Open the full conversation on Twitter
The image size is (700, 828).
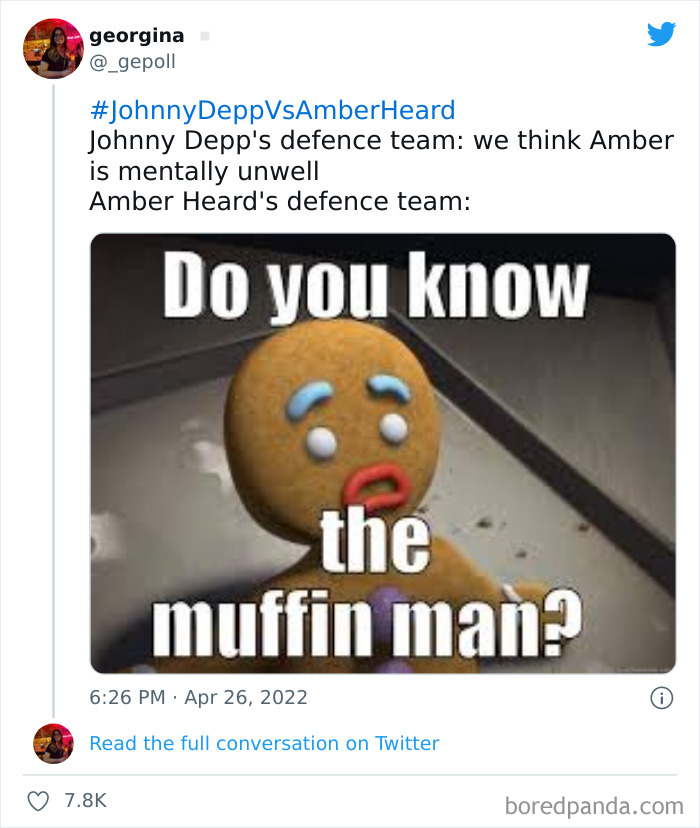pyautogui.click(x=264, y=744)
